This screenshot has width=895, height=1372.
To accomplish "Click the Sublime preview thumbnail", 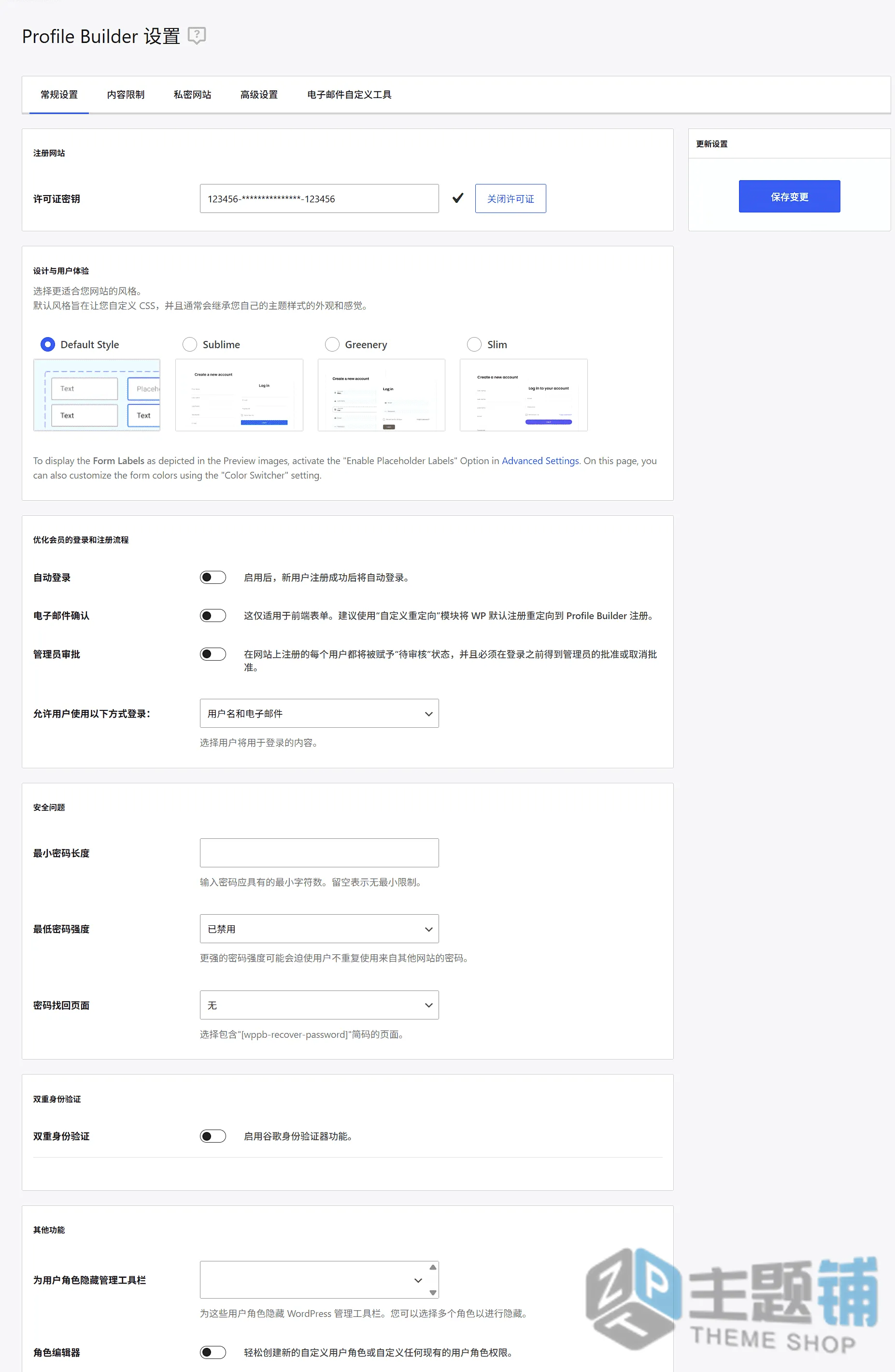I will tap(239, 395).
